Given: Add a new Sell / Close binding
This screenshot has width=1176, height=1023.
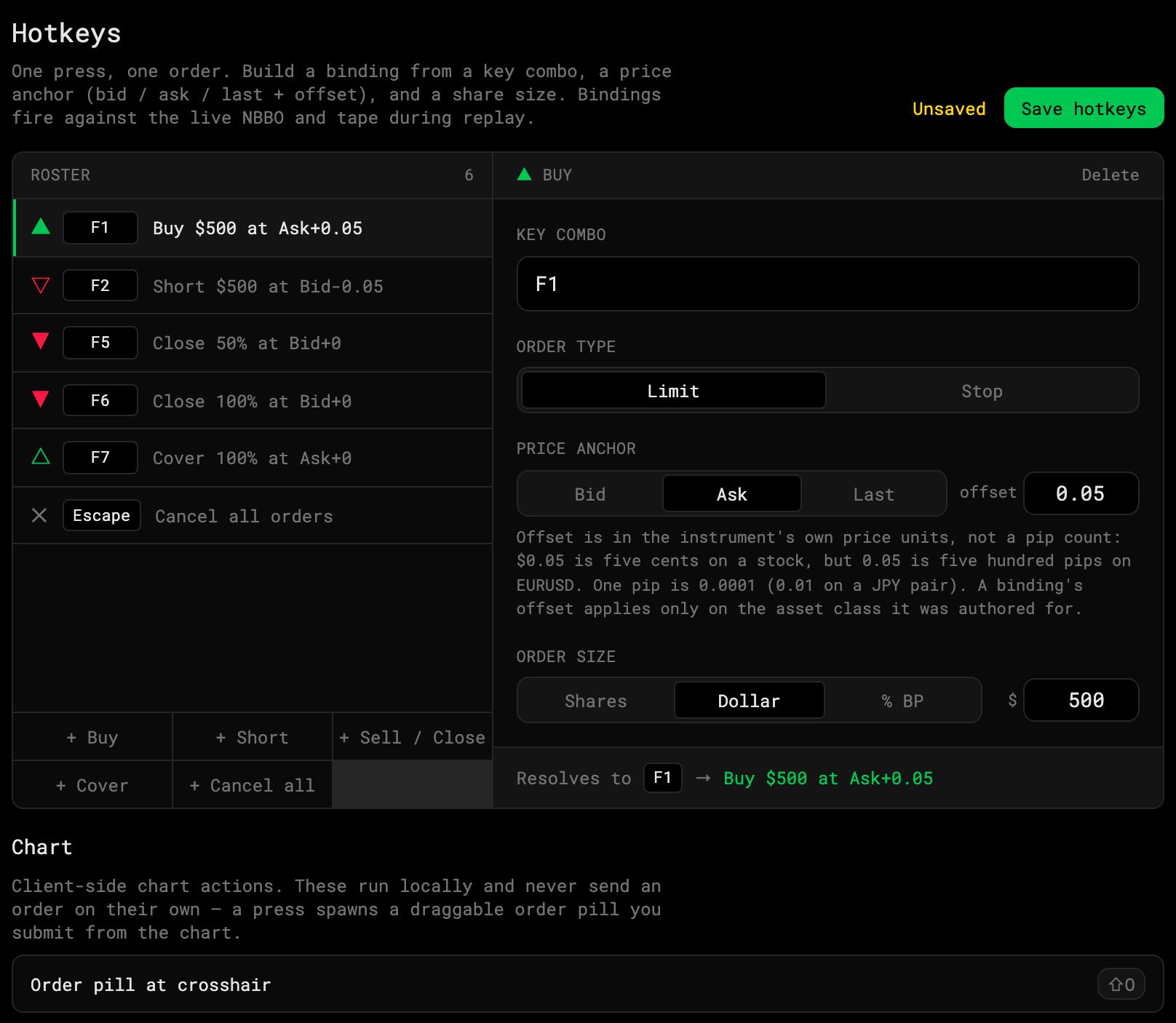Looking at the screenshot, I should 413,737.
